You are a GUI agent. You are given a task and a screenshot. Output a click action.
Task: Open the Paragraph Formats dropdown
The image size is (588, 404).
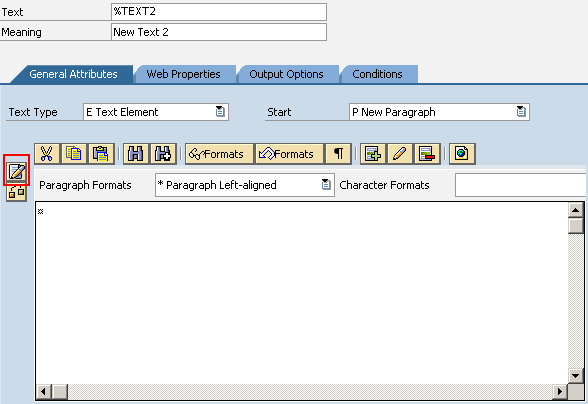326,185
